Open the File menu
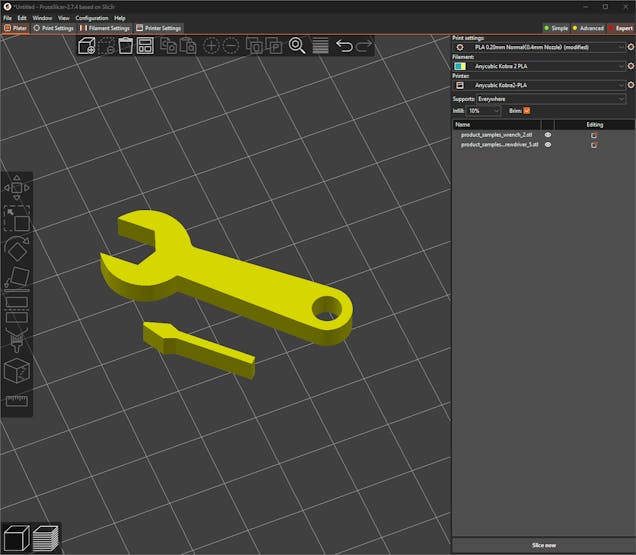 click(7, 18)
